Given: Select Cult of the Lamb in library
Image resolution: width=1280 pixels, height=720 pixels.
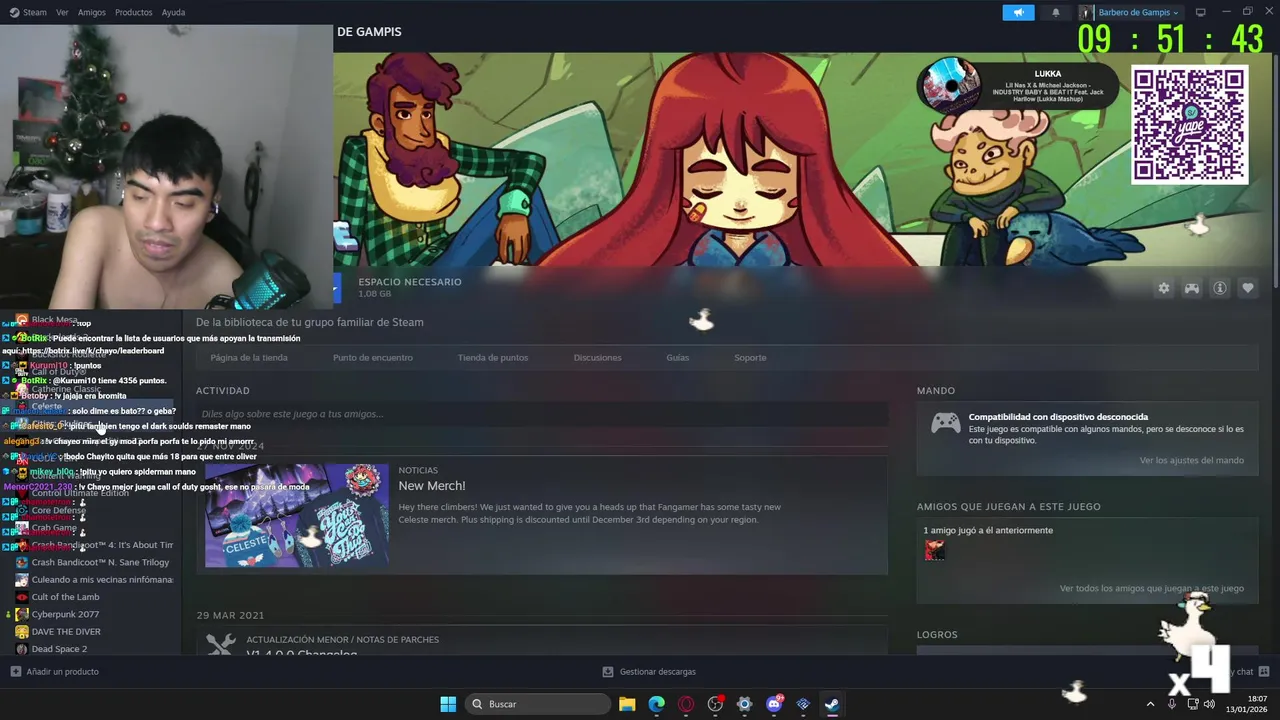Looking at the screenshot, I should click(x=65, y=597).
